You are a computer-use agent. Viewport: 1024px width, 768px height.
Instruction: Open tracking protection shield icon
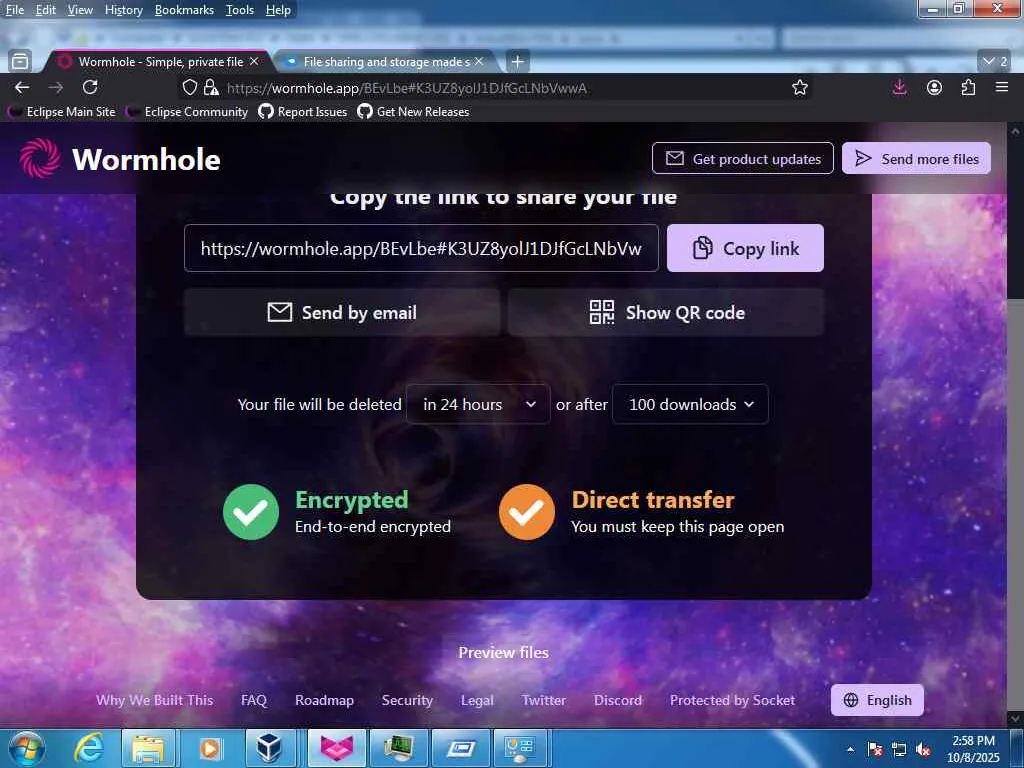pos(189,88)
